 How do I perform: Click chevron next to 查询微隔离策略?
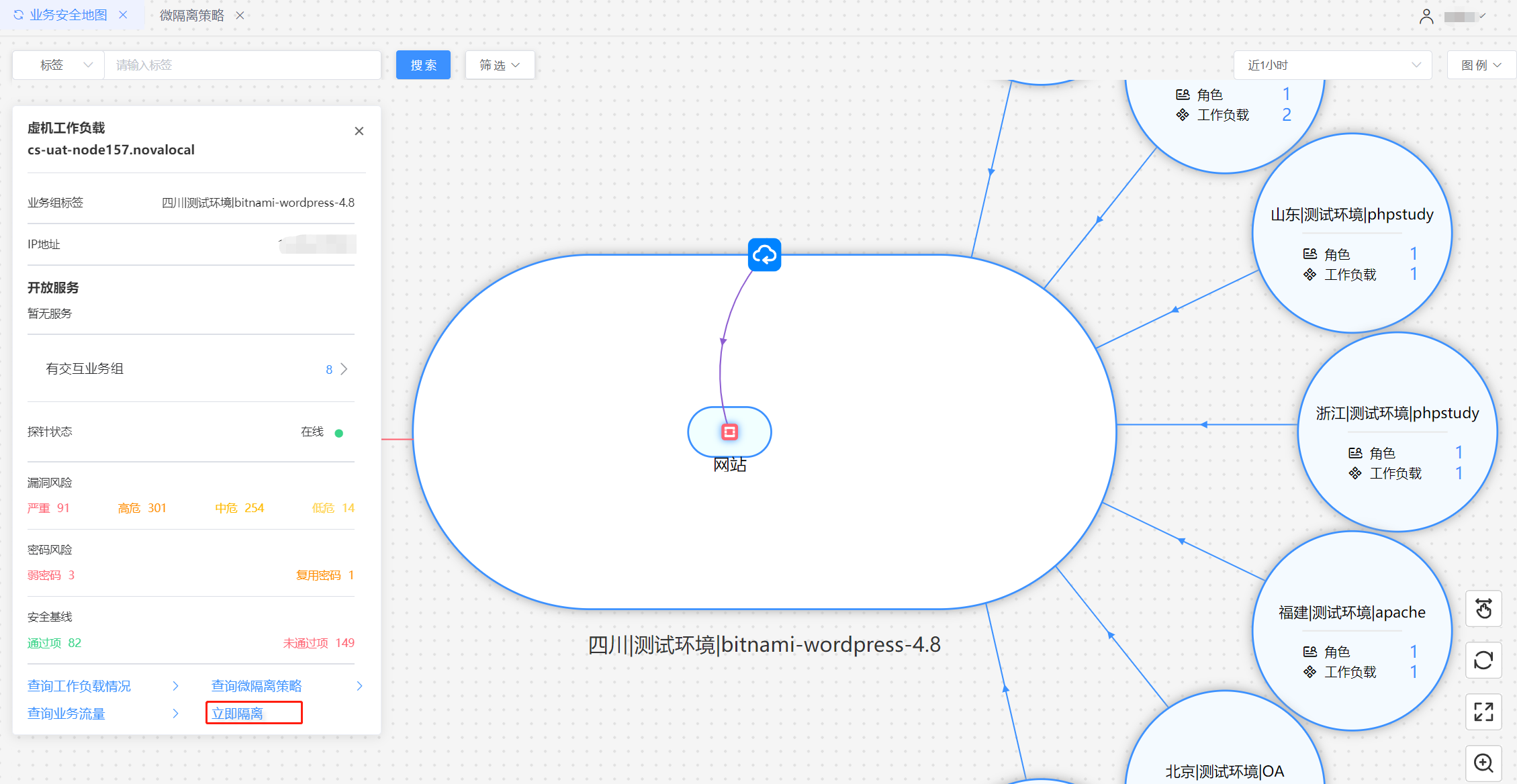tap(359, 686)
